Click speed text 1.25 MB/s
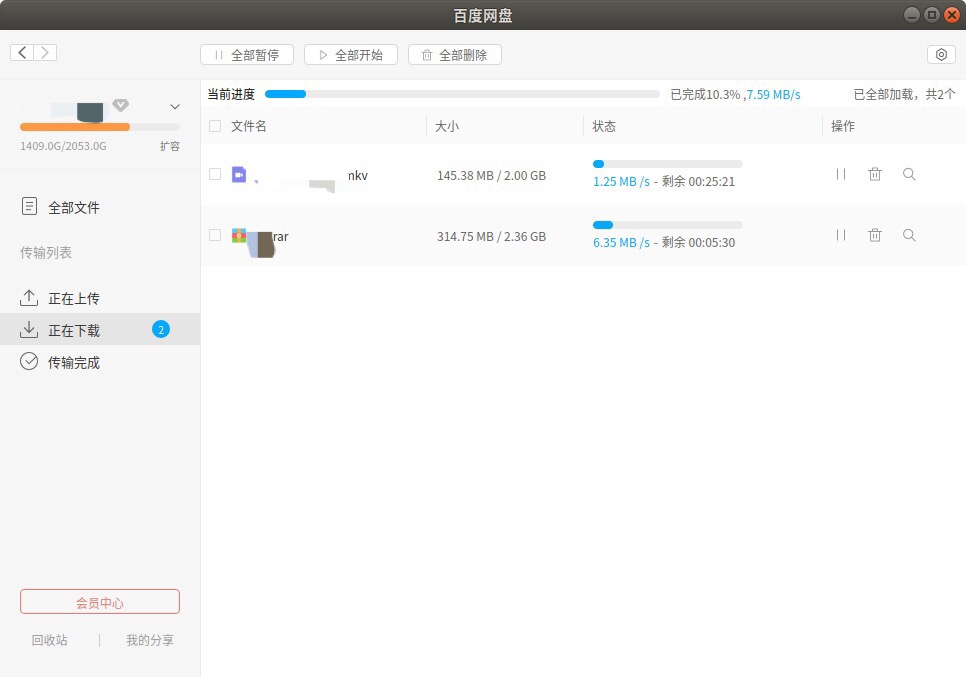This screenshot has height=677, width=966. 621,182
